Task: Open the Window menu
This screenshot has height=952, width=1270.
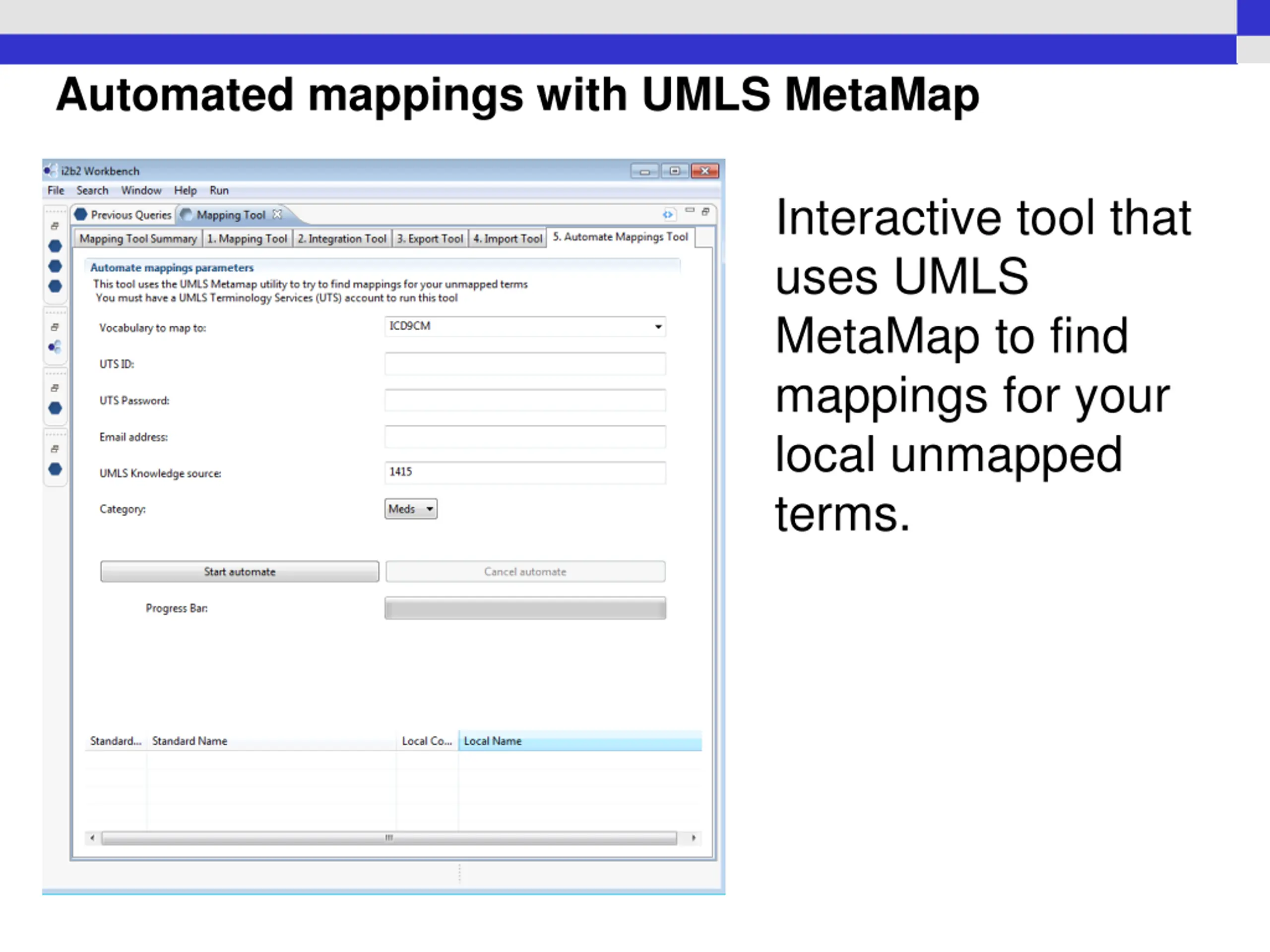Action: coord(141,190)
